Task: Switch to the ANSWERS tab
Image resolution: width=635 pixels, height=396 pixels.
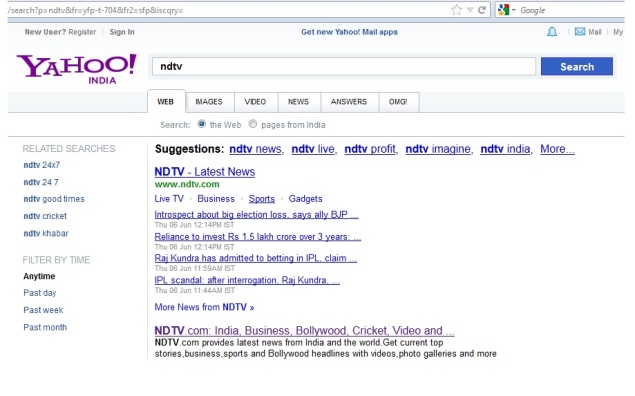Action: click(349, 102)
